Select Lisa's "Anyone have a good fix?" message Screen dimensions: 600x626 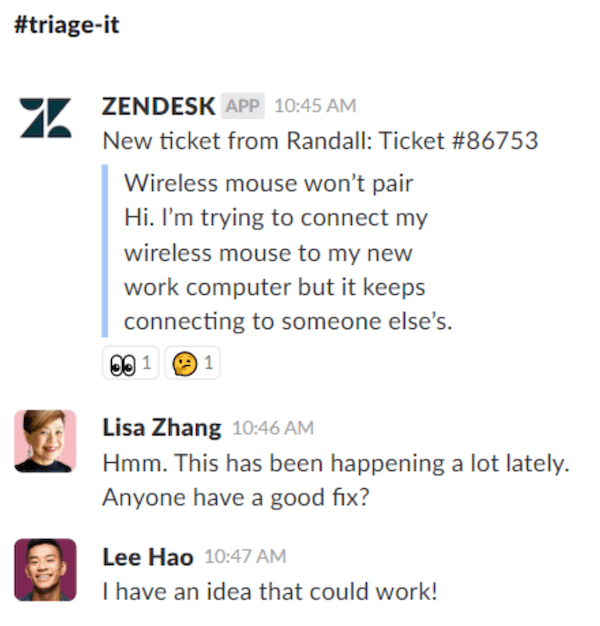tap(236, 495)
